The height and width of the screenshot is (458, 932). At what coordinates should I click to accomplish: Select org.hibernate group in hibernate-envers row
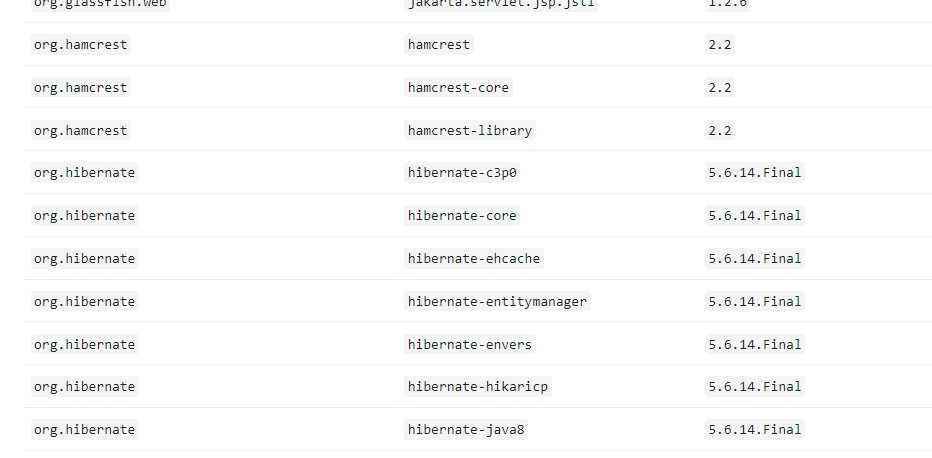click(84, 344)
